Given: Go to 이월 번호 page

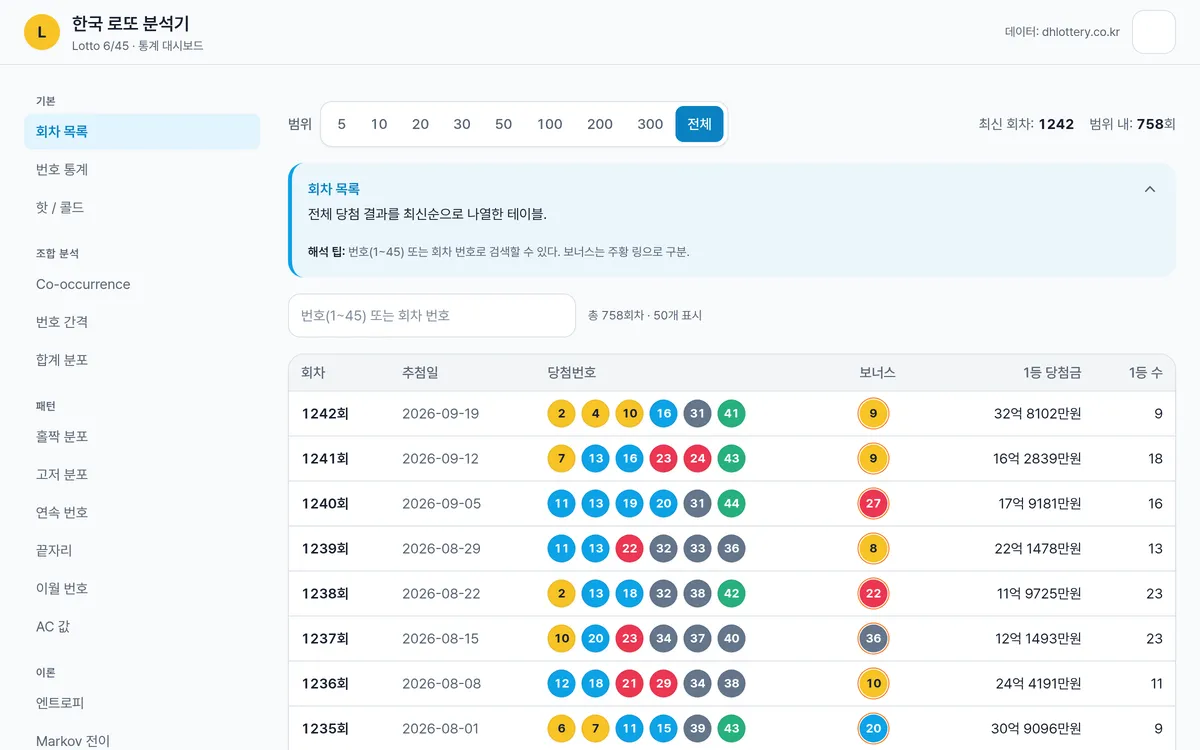Looking at the screenshot, I should coord(142,589).
